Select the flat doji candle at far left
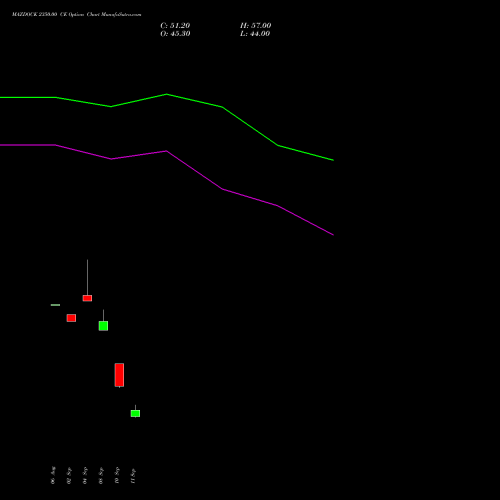500x500 pixels. click(x=55, y=305)
